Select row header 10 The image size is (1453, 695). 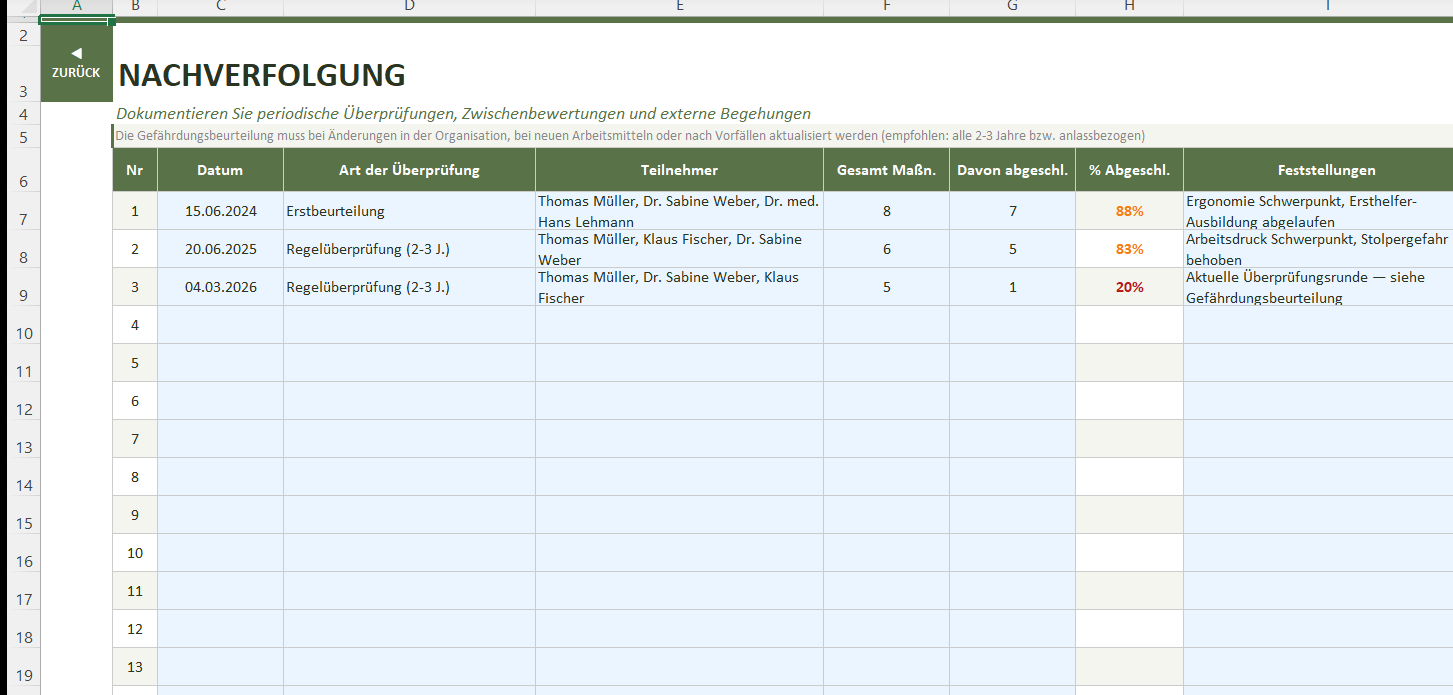20,333
